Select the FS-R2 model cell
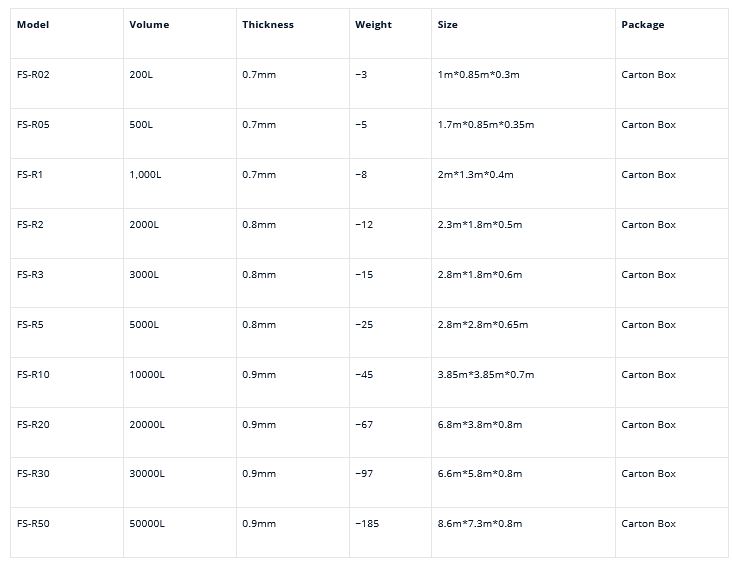This screenshot has height=579, width=733. point(30,225)
